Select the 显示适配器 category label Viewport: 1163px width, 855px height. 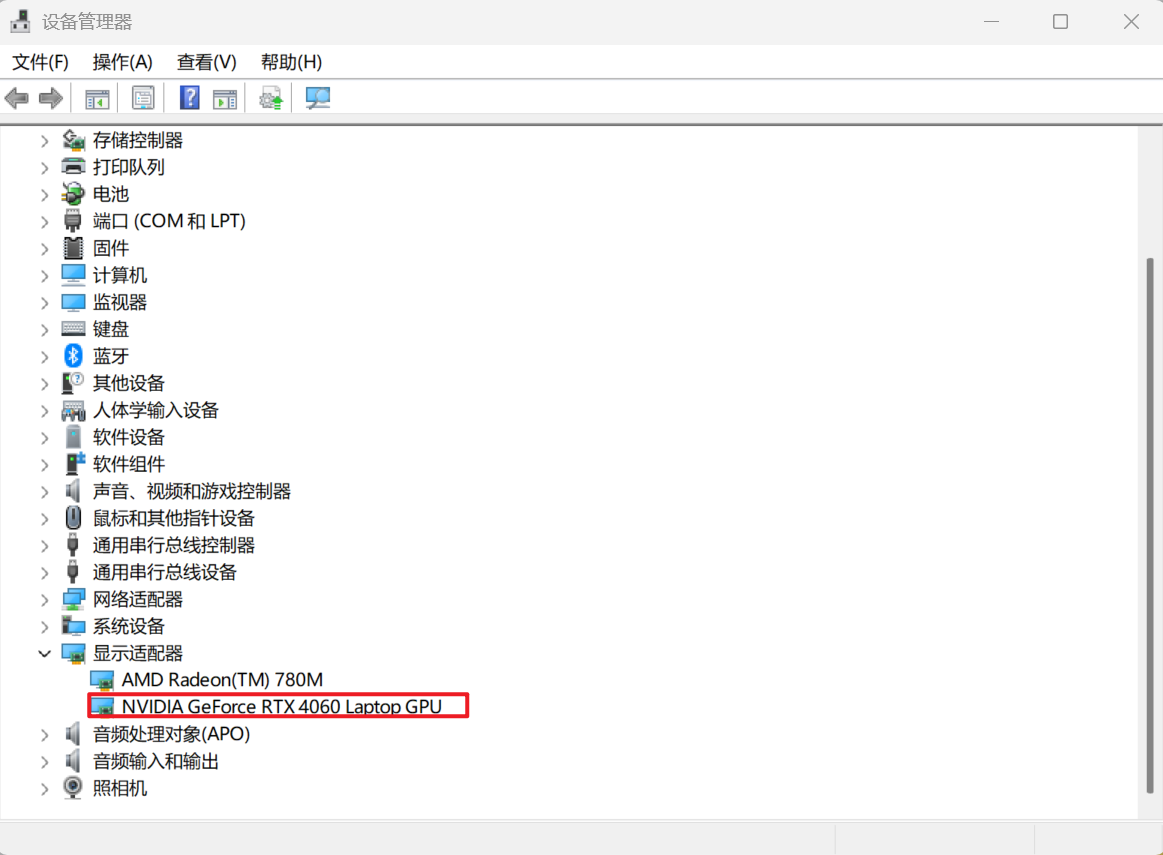(137, 653)
